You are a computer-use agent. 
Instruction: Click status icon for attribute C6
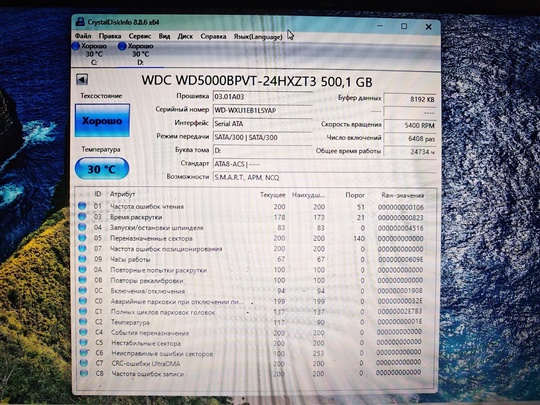84,352
